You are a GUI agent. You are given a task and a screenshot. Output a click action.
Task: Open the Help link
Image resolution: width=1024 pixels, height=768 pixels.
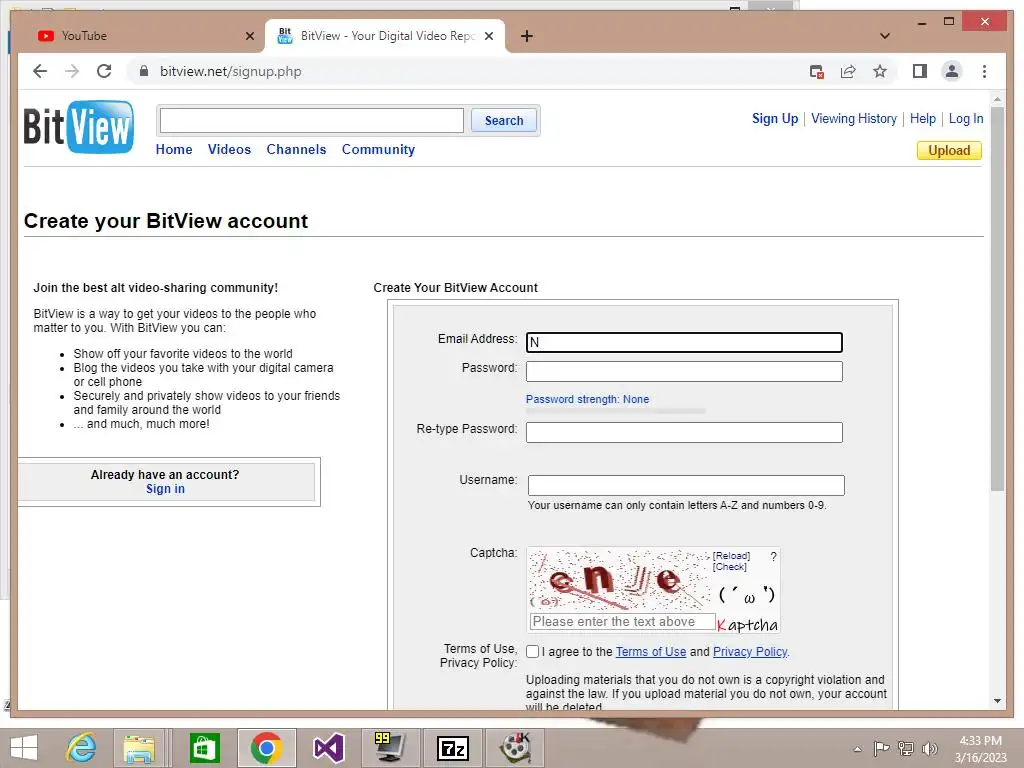click(922, 119)
